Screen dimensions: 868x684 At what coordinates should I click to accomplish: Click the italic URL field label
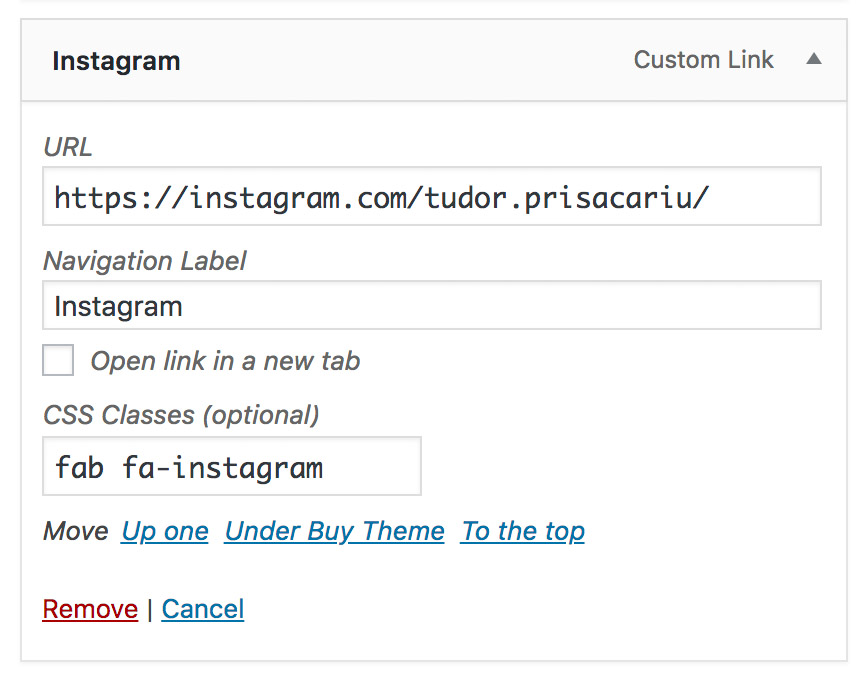tap(68, 147)
